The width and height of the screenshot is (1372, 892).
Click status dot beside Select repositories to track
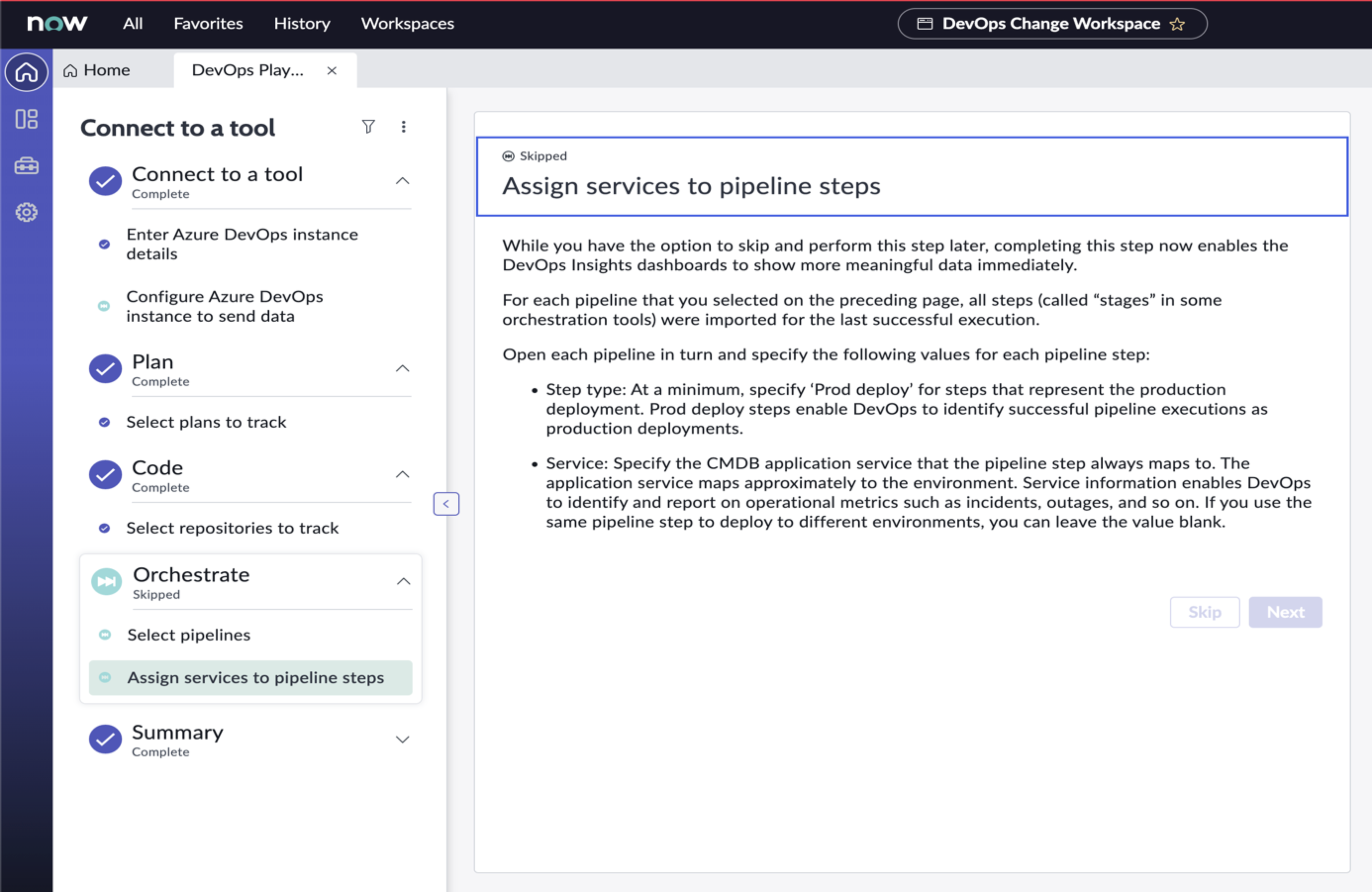point(104,528)
